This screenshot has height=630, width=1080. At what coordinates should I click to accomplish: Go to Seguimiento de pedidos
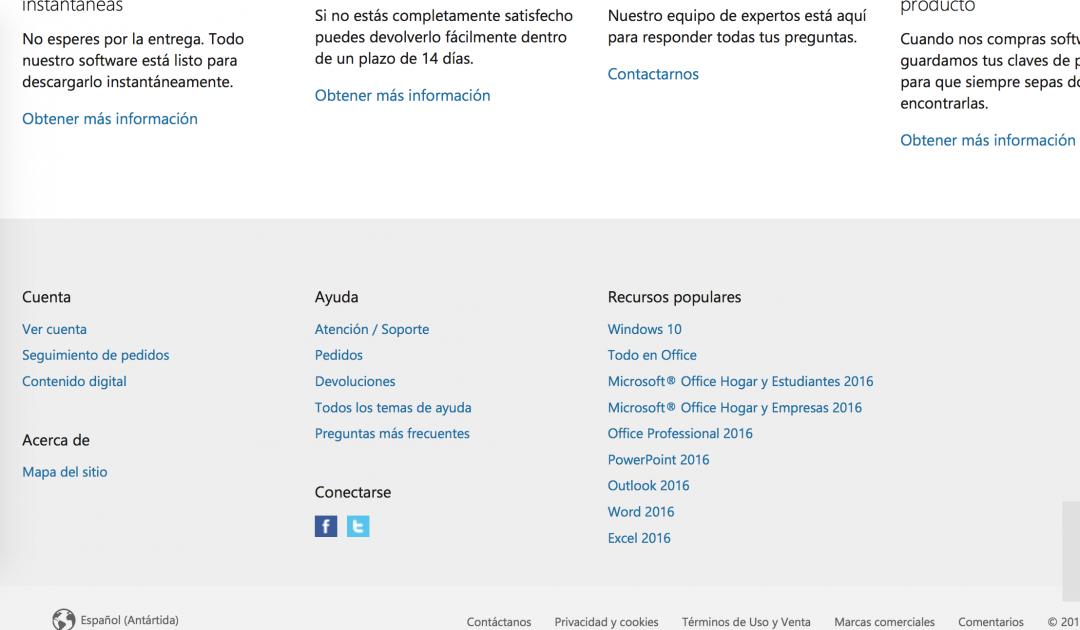[x=95, y=355]
